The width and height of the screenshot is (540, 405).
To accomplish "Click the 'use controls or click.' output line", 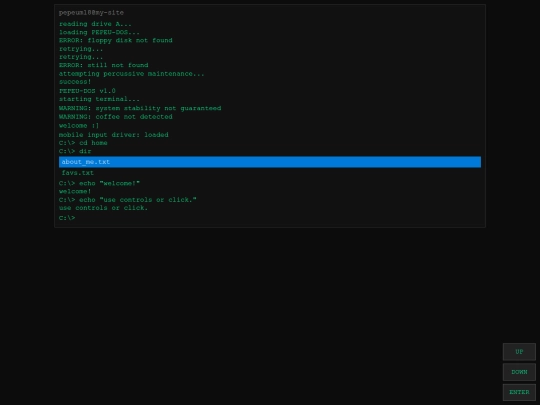I will 103,208.
